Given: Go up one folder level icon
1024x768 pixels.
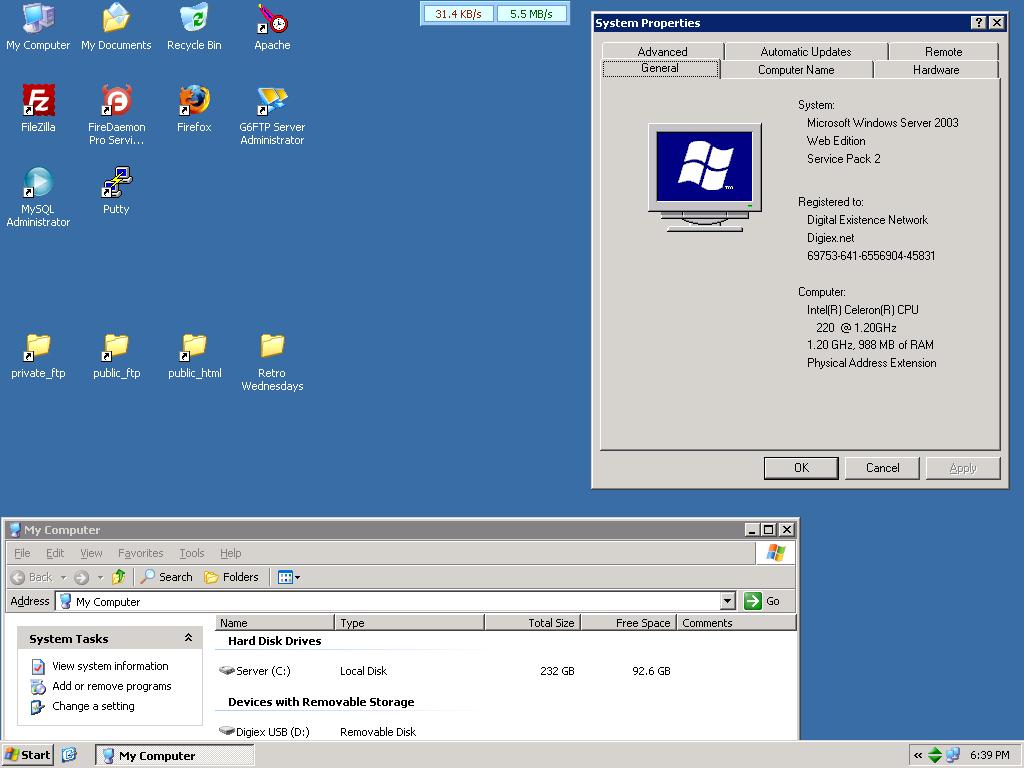Looking at the screenshot, I should [x=118, y=577].
